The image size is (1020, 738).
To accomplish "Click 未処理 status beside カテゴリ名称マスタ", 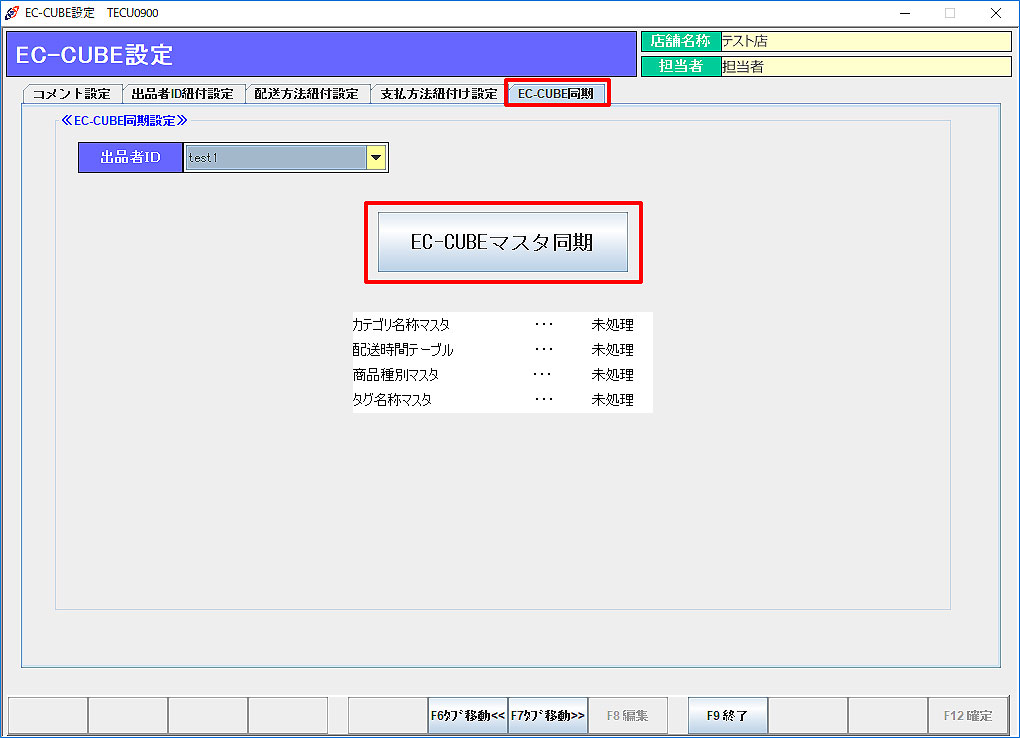I will [x=612, y=324].
